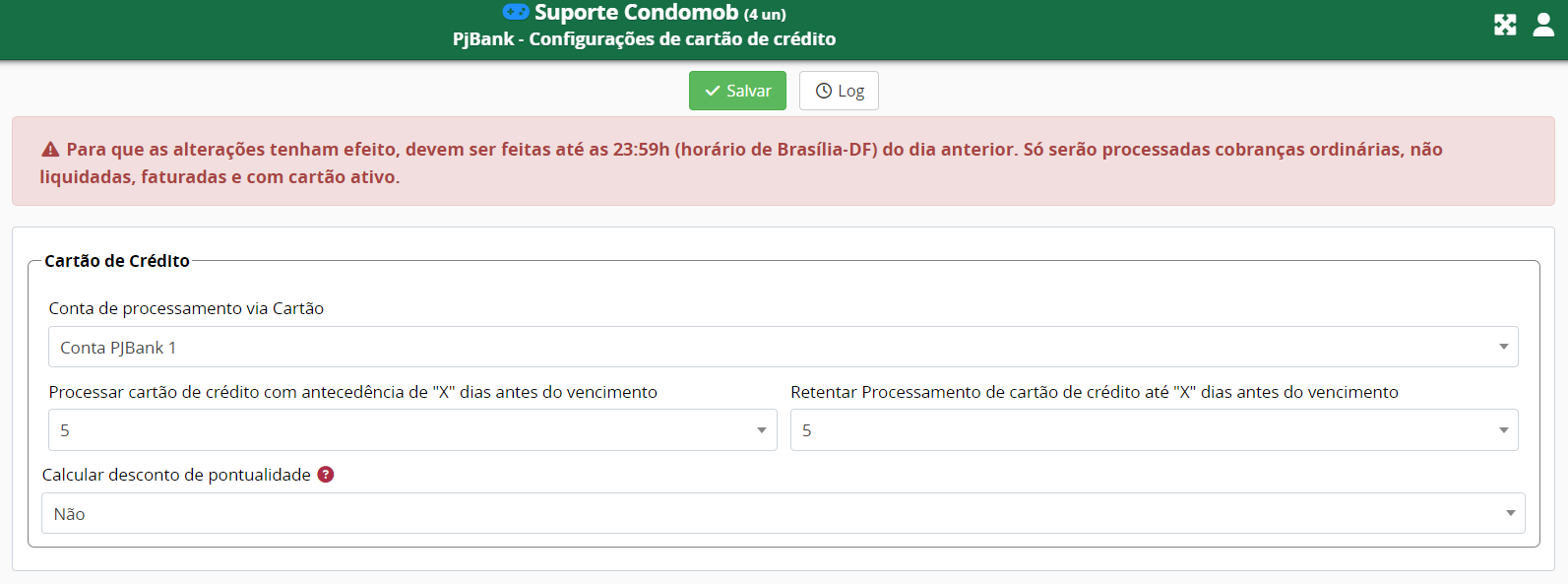This screenshot has height=584, width=1568.
Task: Click the Retentar Processamento de cartão label
Action: (1095, 392)
